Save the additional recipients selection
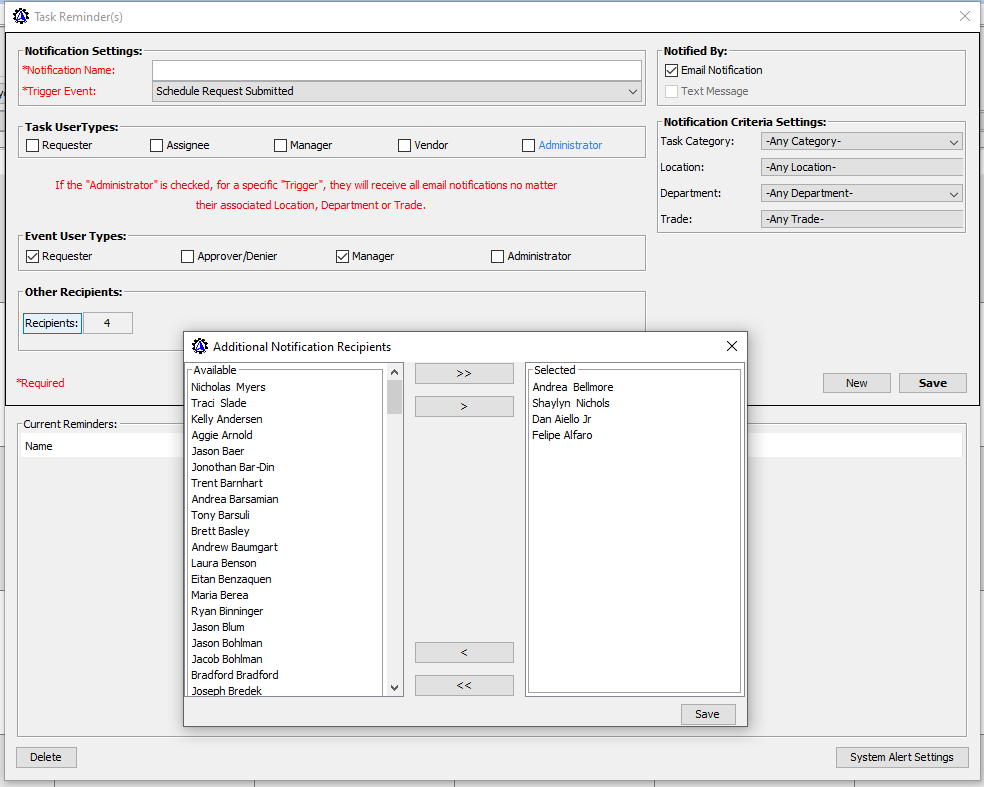 click(707, 714)
